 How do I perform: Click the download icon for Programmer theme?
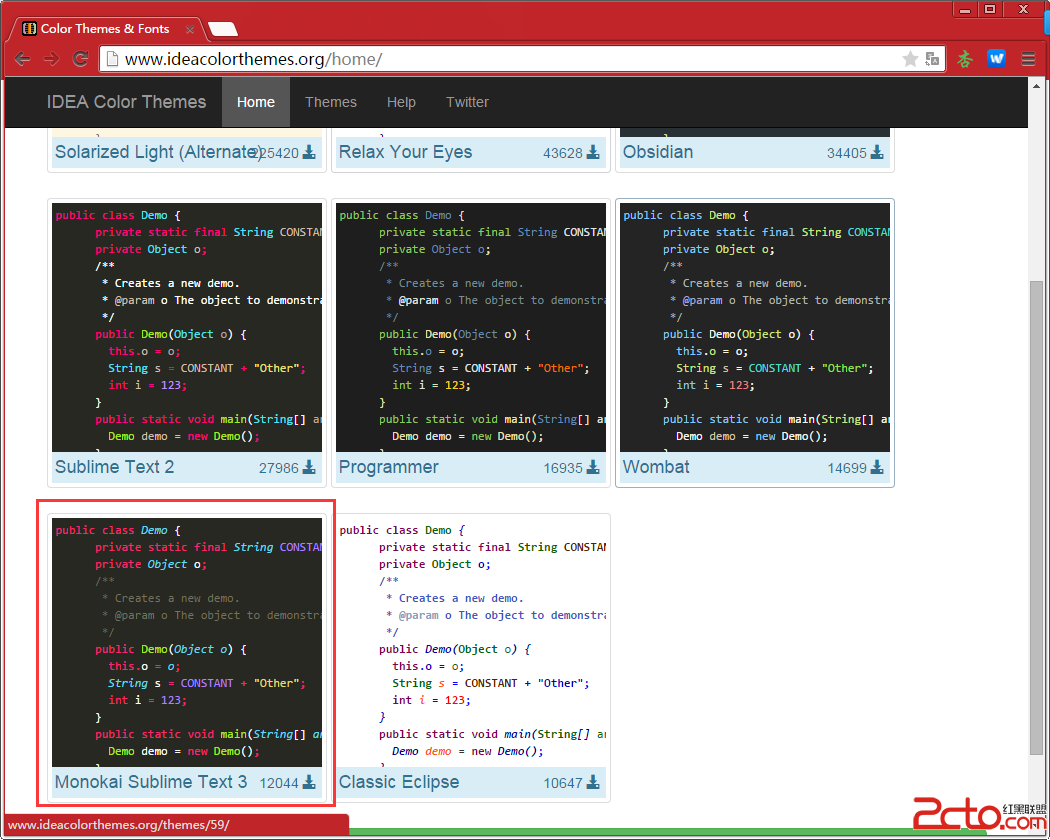coord(593,467)
